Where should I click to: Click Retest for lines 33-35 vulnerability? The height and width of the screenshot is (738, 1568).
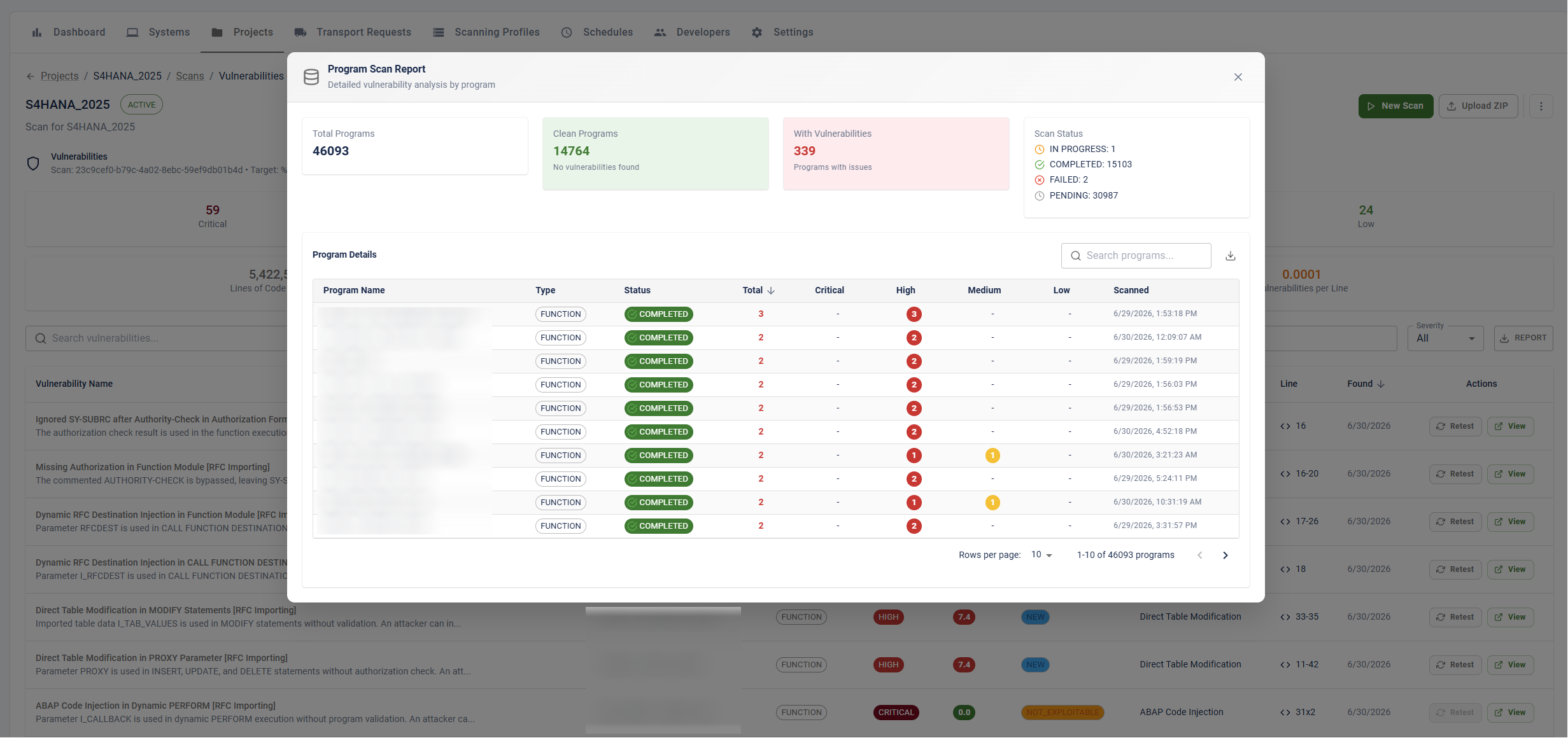[x=1455, y=617]
